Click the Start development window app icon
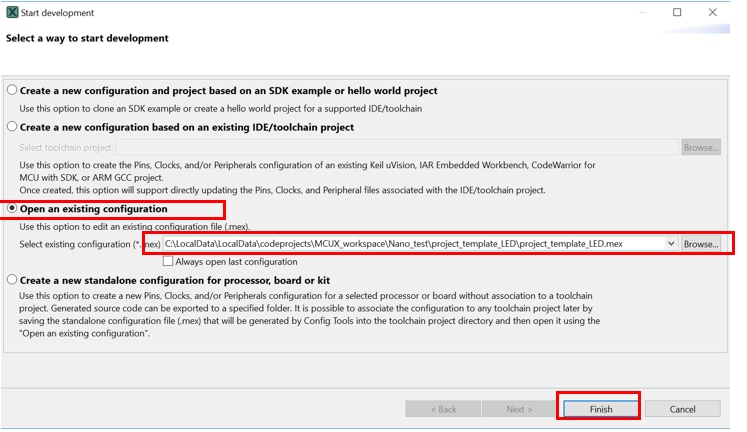 coord(12,13)
